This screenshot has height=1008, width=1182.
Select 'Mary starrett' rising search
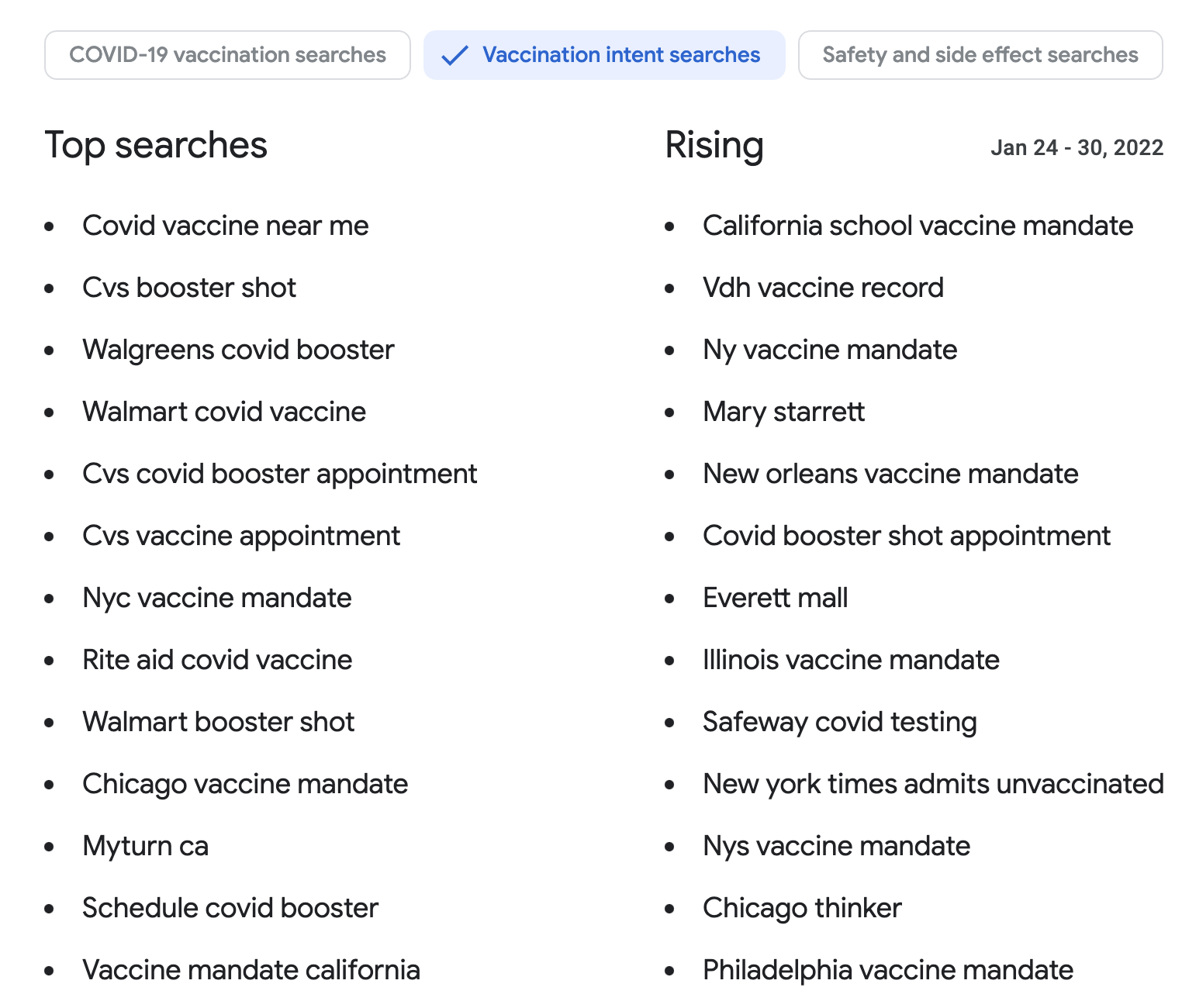tap(783, 412)
